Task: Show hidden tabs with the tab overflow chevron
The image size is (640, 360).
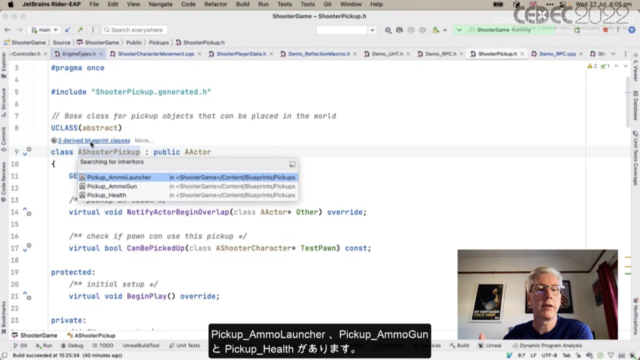Action: [613, 54]
